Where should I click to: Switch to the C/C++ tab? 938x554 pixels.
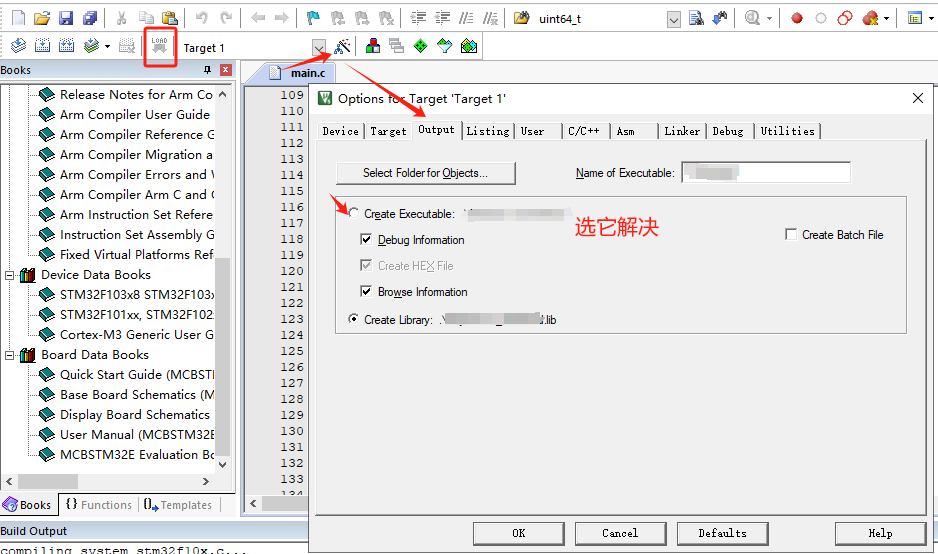click(x=584, y=131)
